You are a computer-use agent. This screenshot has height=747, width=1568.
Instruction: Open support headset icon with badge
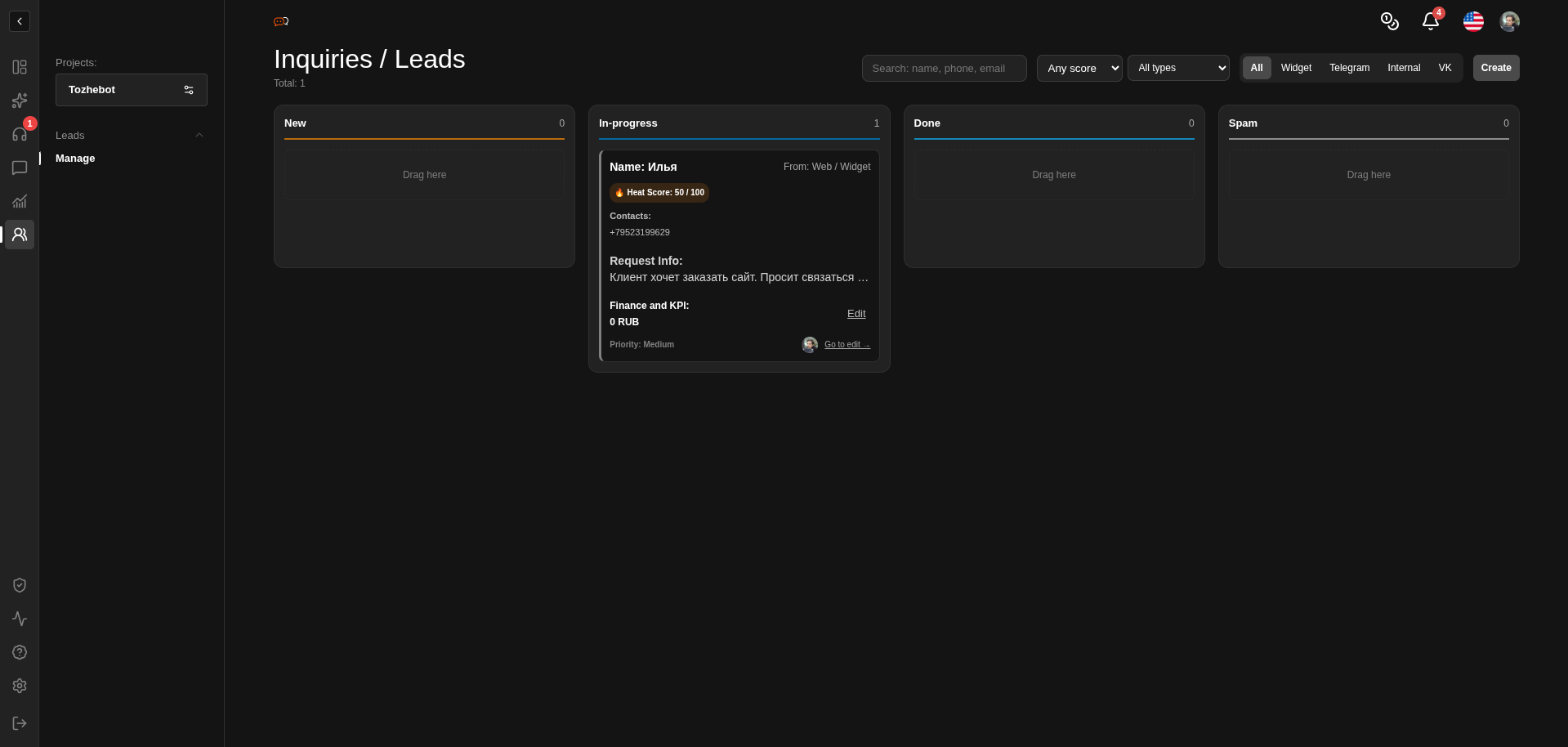click(x=20, y=134)
